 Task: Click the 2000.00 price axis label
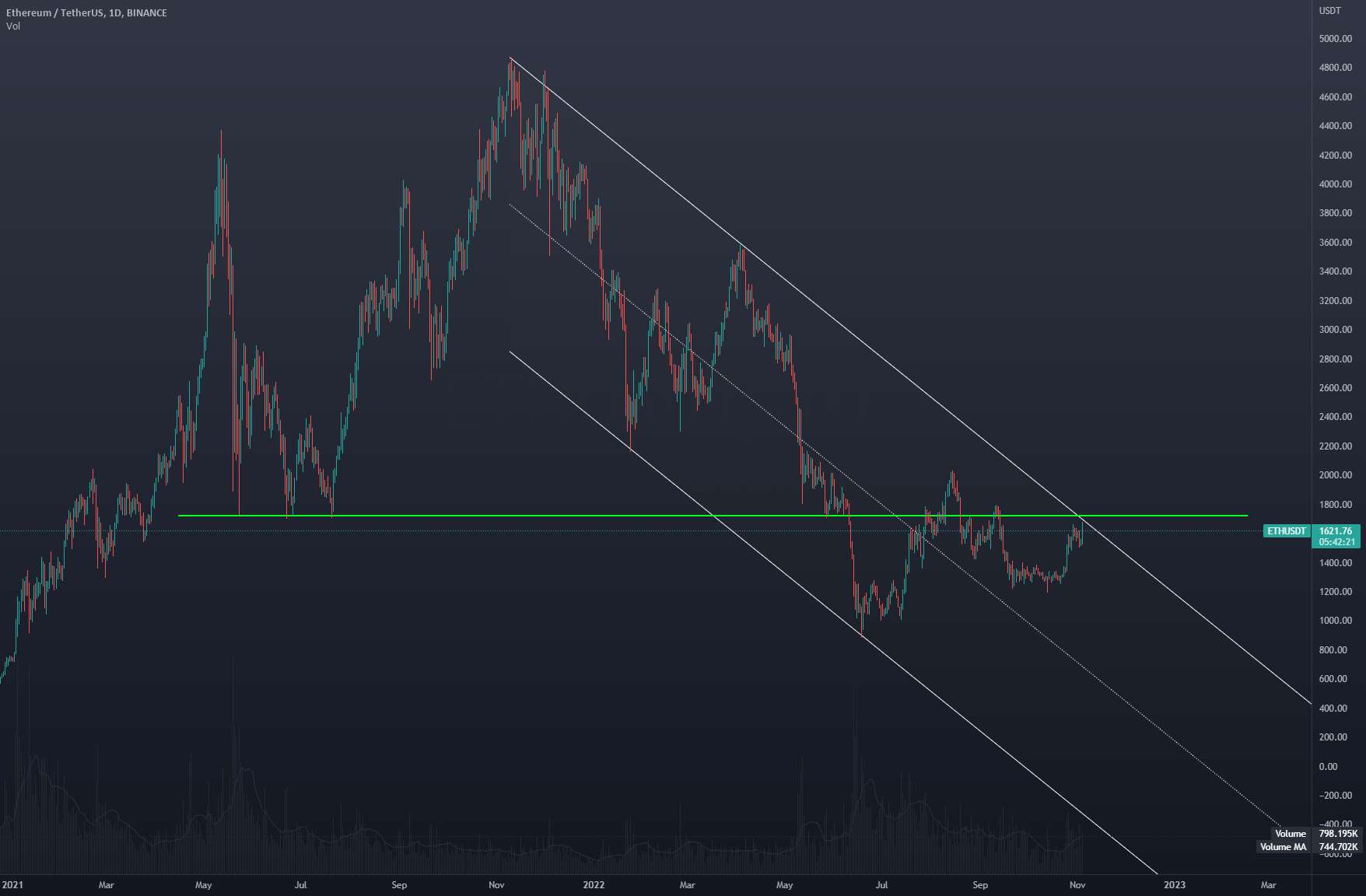(1335, 475)
